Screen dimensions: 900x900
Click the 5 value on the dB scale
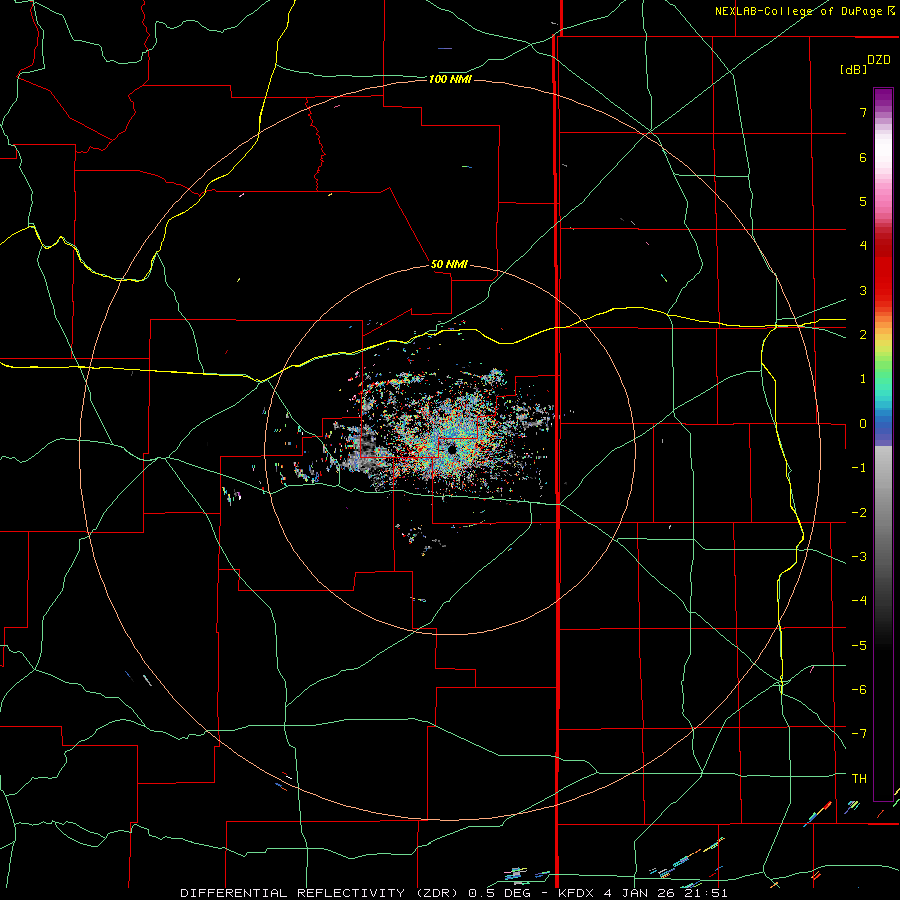(x=863, y=201)
